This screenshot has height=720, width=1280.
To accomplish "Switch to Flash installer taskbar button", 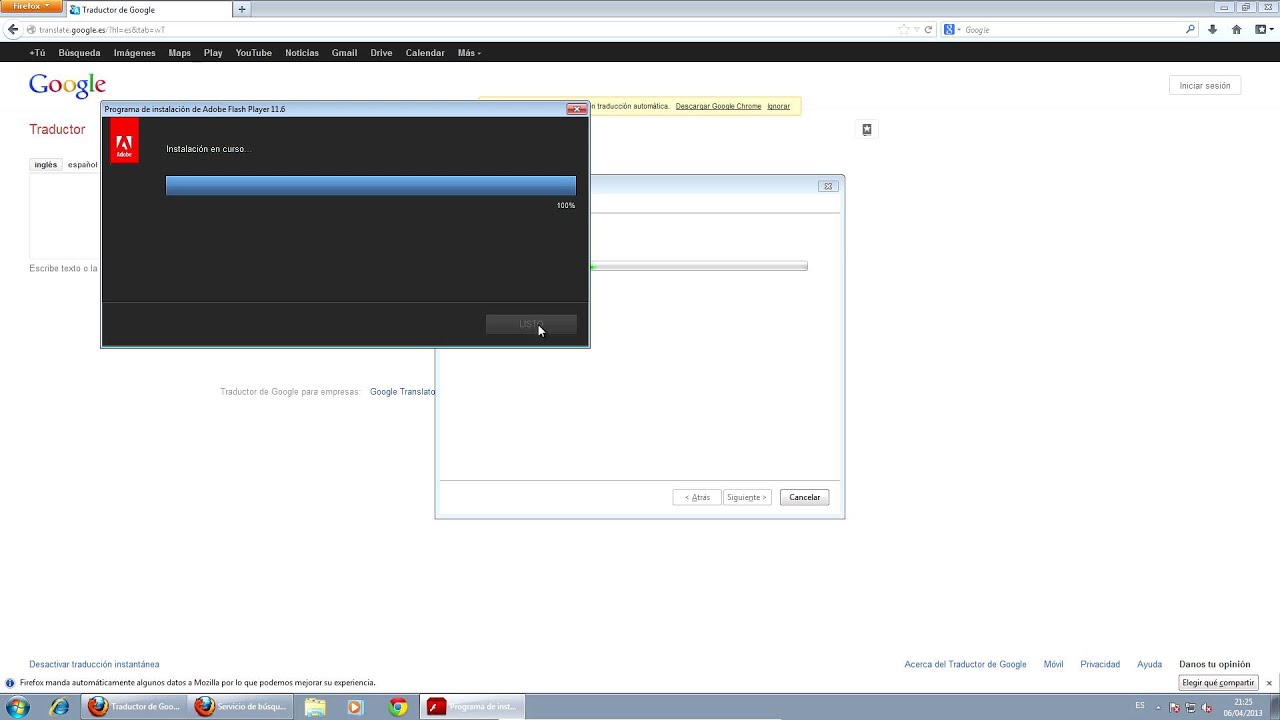I will click(473, 707).
